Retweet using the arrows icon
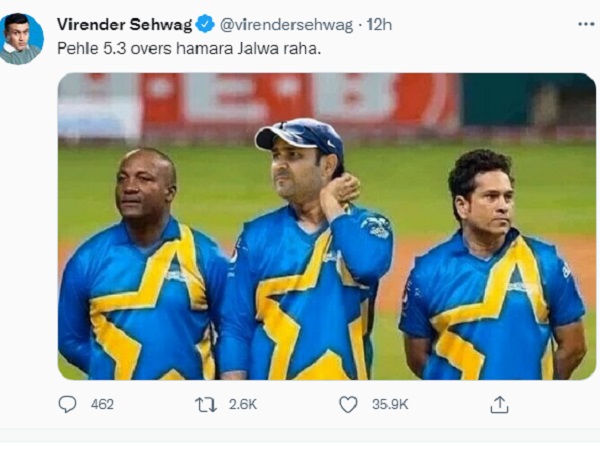 pyautogui.click(x=206, y=404)
